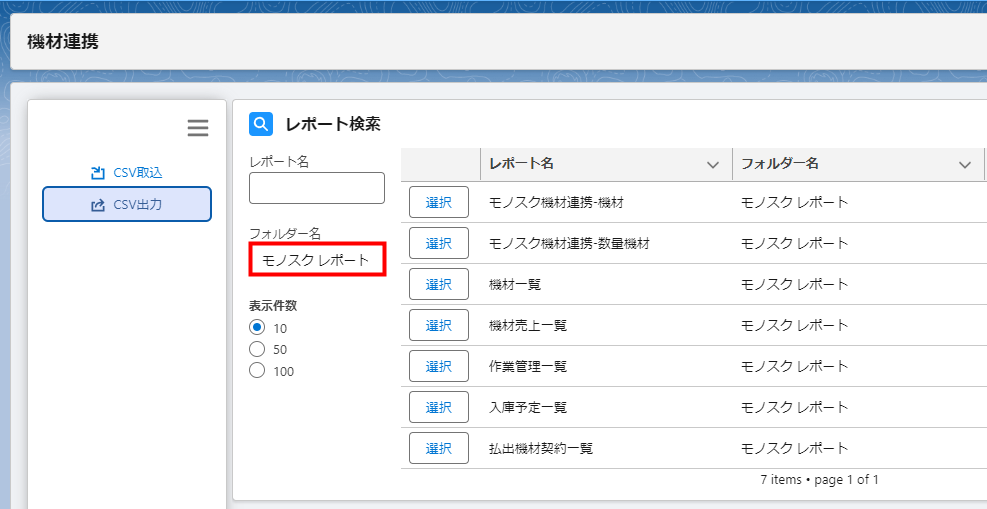Choose 50 for 表示件数
The height and width of the screenshot is (509, 987).
coord(257,349)
